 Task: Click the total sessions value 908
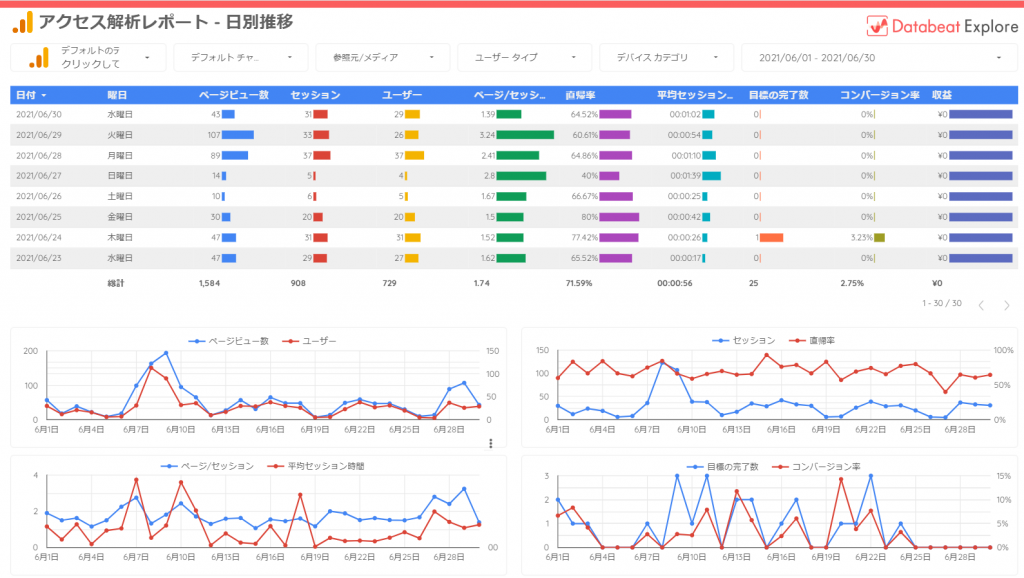coord(298,283)
